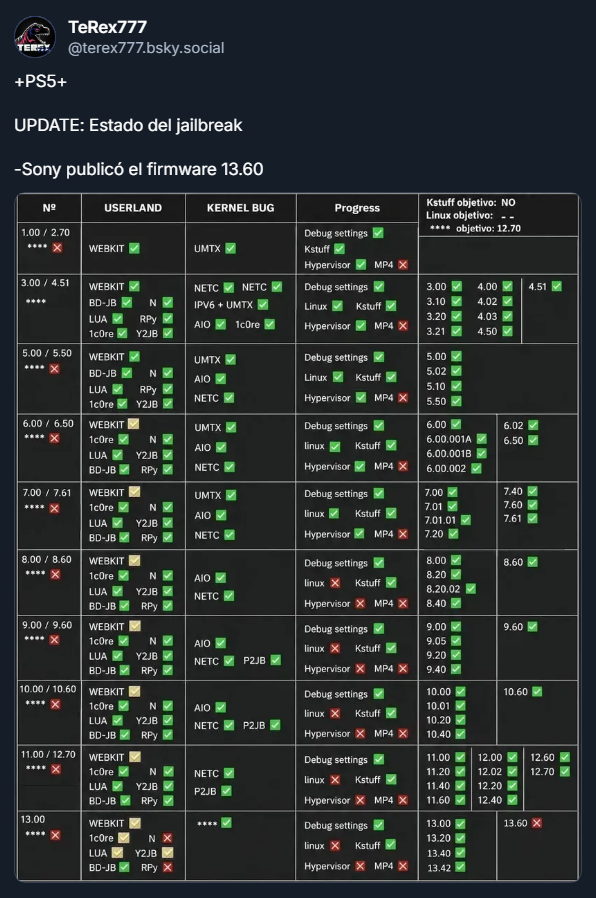Open the jailbreak status table image
The height and width of the screenshot is (898, 596).
pyautogui.click(x=298, y=537)
